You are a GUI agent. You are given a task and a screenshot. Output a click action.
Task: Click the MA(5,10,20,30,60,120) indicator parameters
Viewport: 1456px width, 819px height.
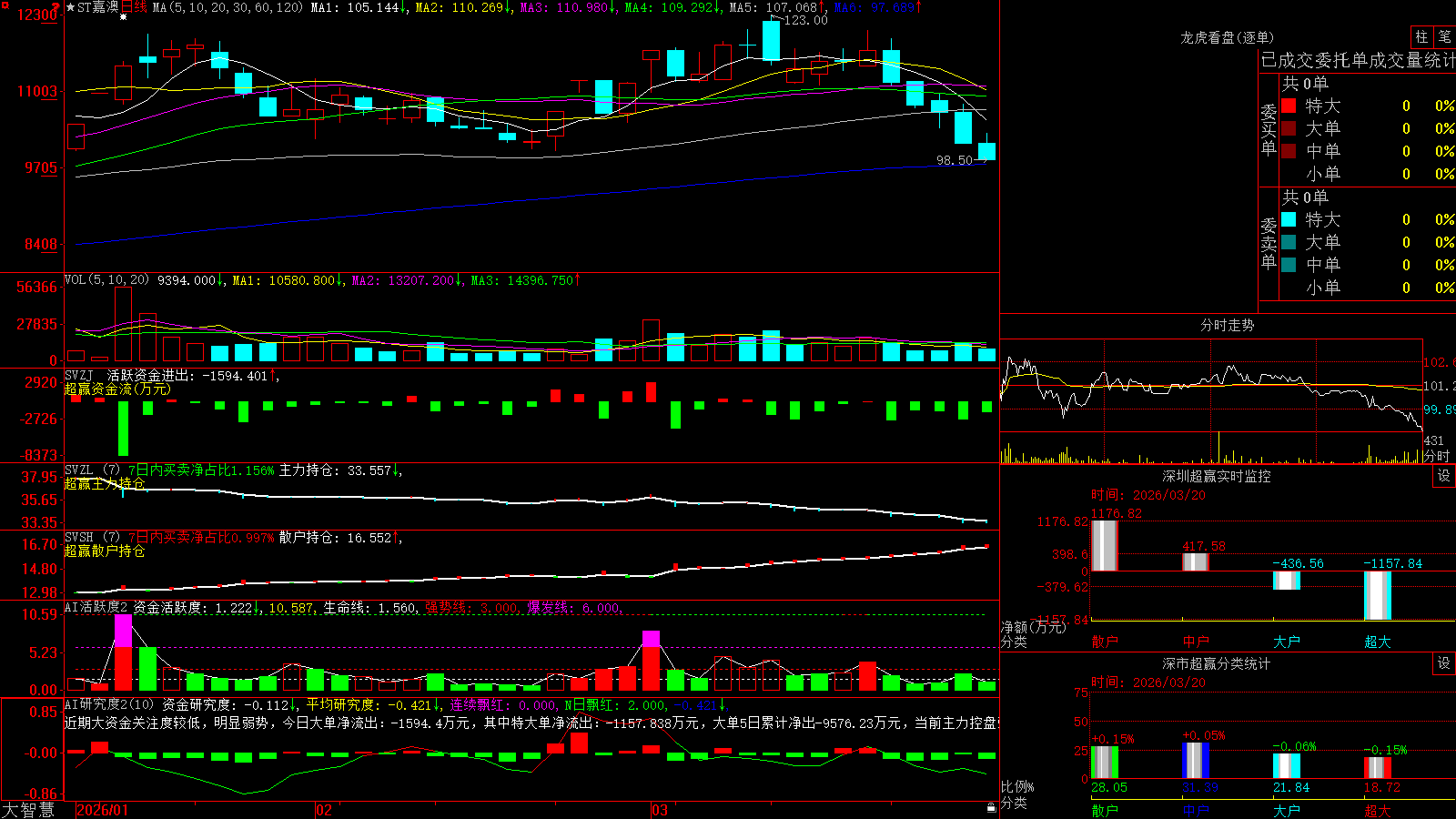click(227, 7)
